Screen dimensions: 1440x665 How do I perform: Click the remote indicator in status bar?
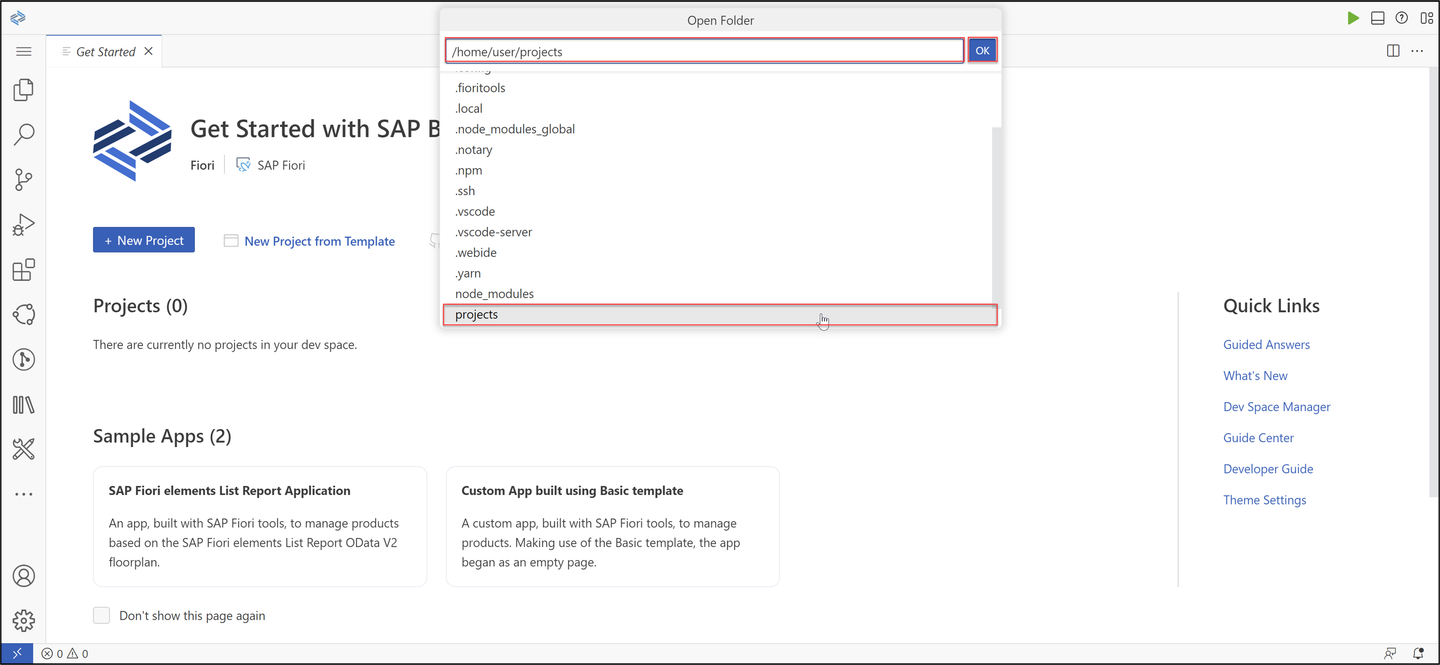(x=17, y=654)
